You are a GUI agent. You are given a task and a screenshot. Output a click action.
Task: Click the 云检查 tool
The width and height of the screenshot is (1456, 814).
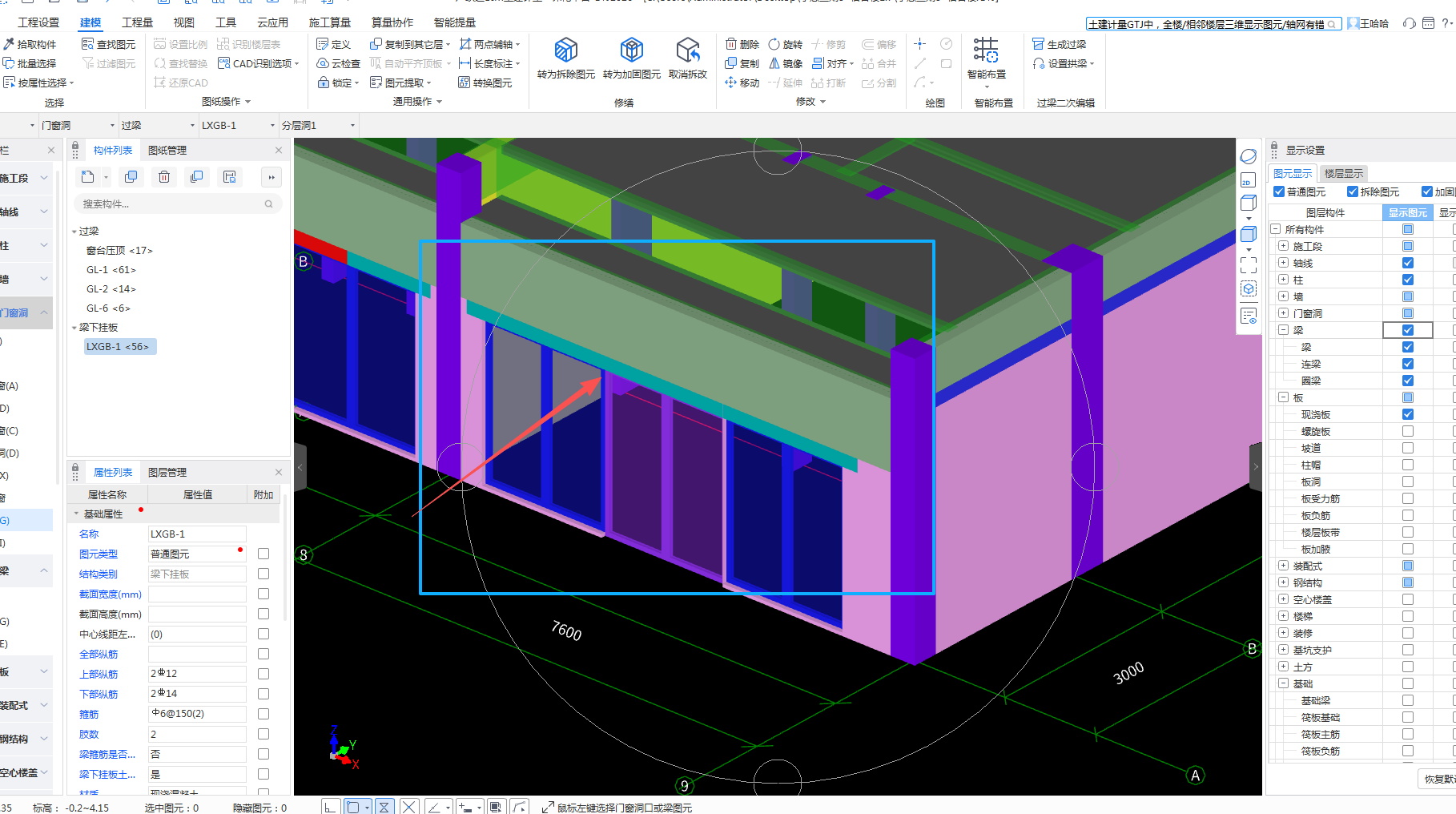[339, 63]
